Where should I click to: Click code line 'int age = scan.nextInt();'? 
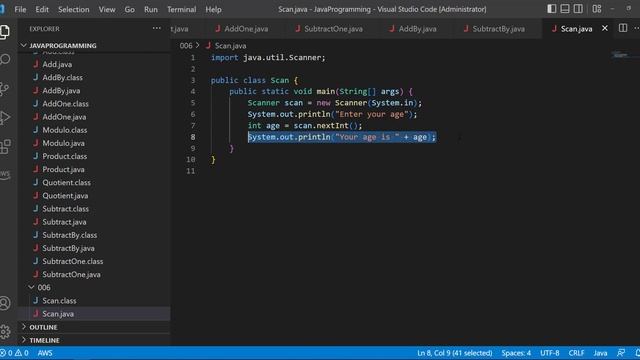[304, 126]
